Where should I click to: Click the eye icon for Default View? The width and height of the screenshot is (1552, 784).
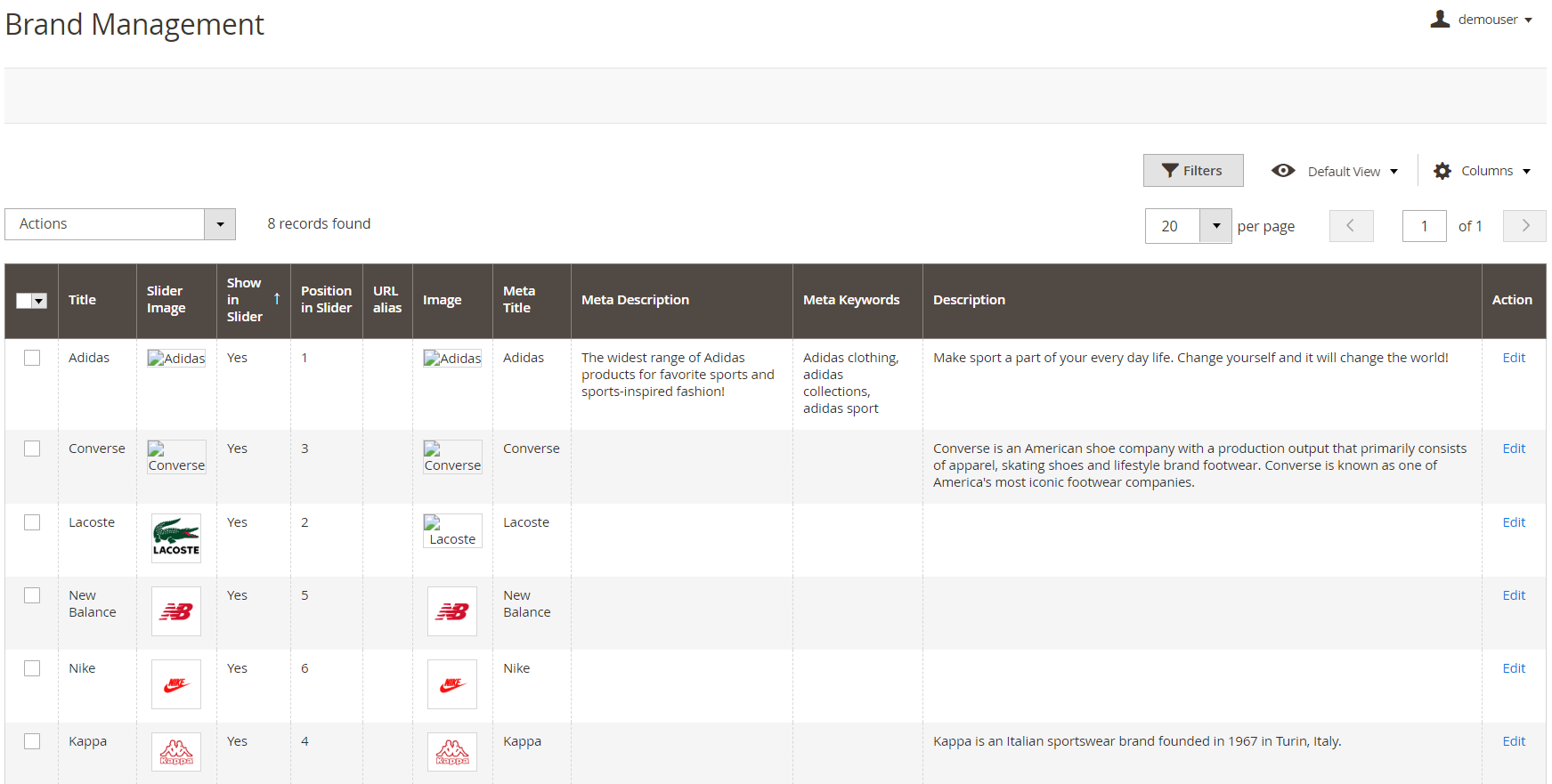pos(1283,171)
